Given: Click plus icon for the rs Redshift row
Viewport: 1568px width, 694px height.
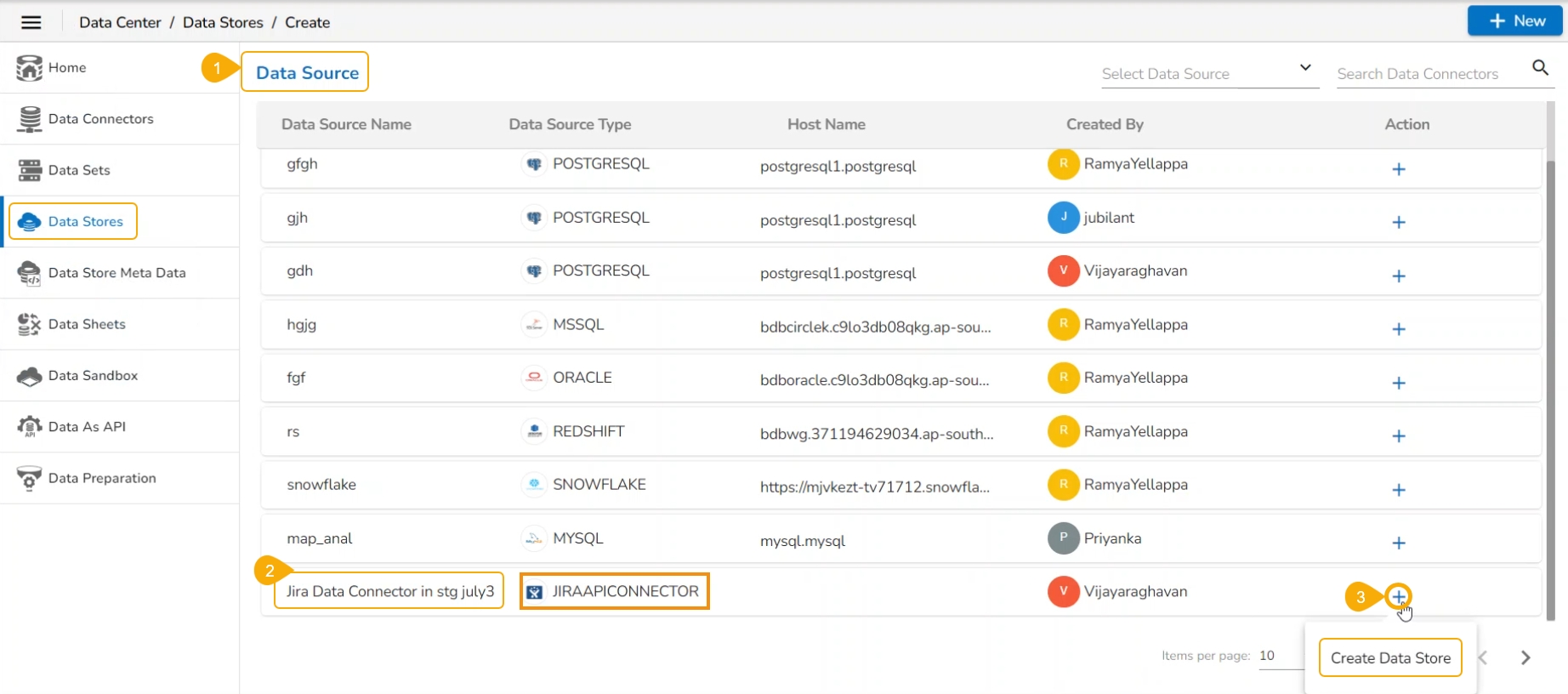Looking at the screenshot, I should tap(1398, 436).
